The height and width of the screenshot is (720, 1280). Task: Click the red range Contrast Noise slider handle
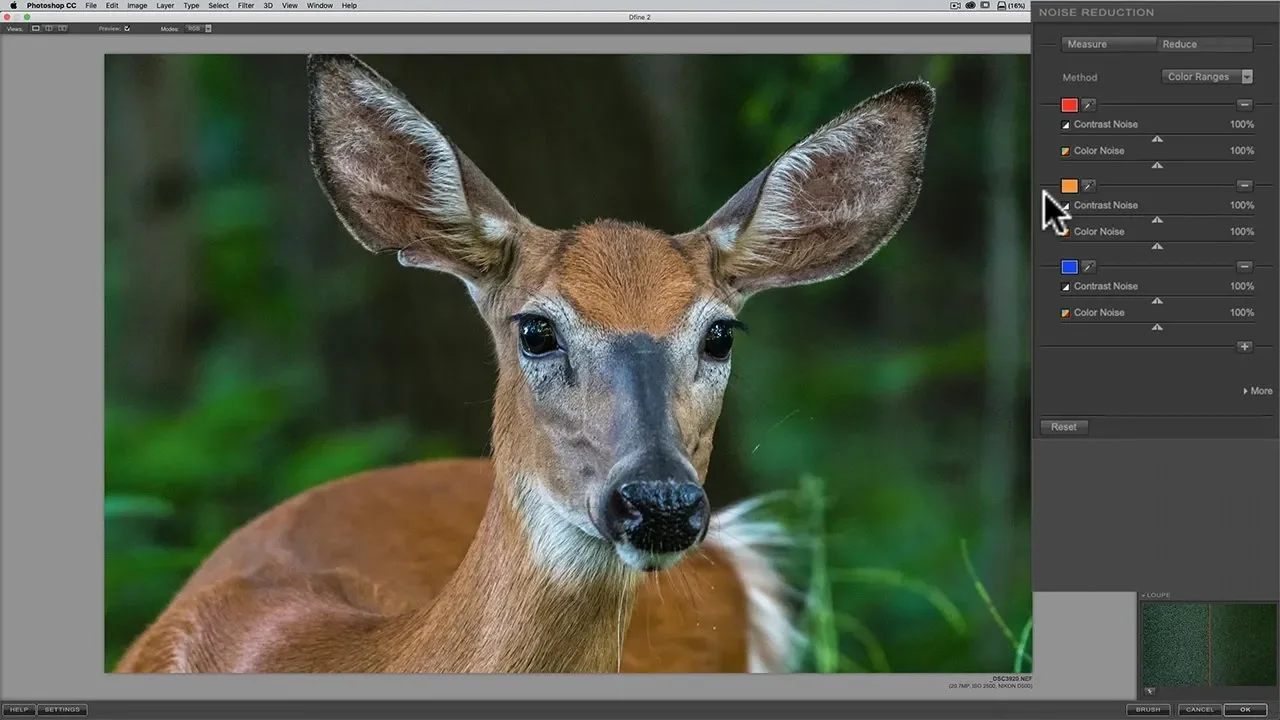pyautogui.click(x=1157, y=139)
